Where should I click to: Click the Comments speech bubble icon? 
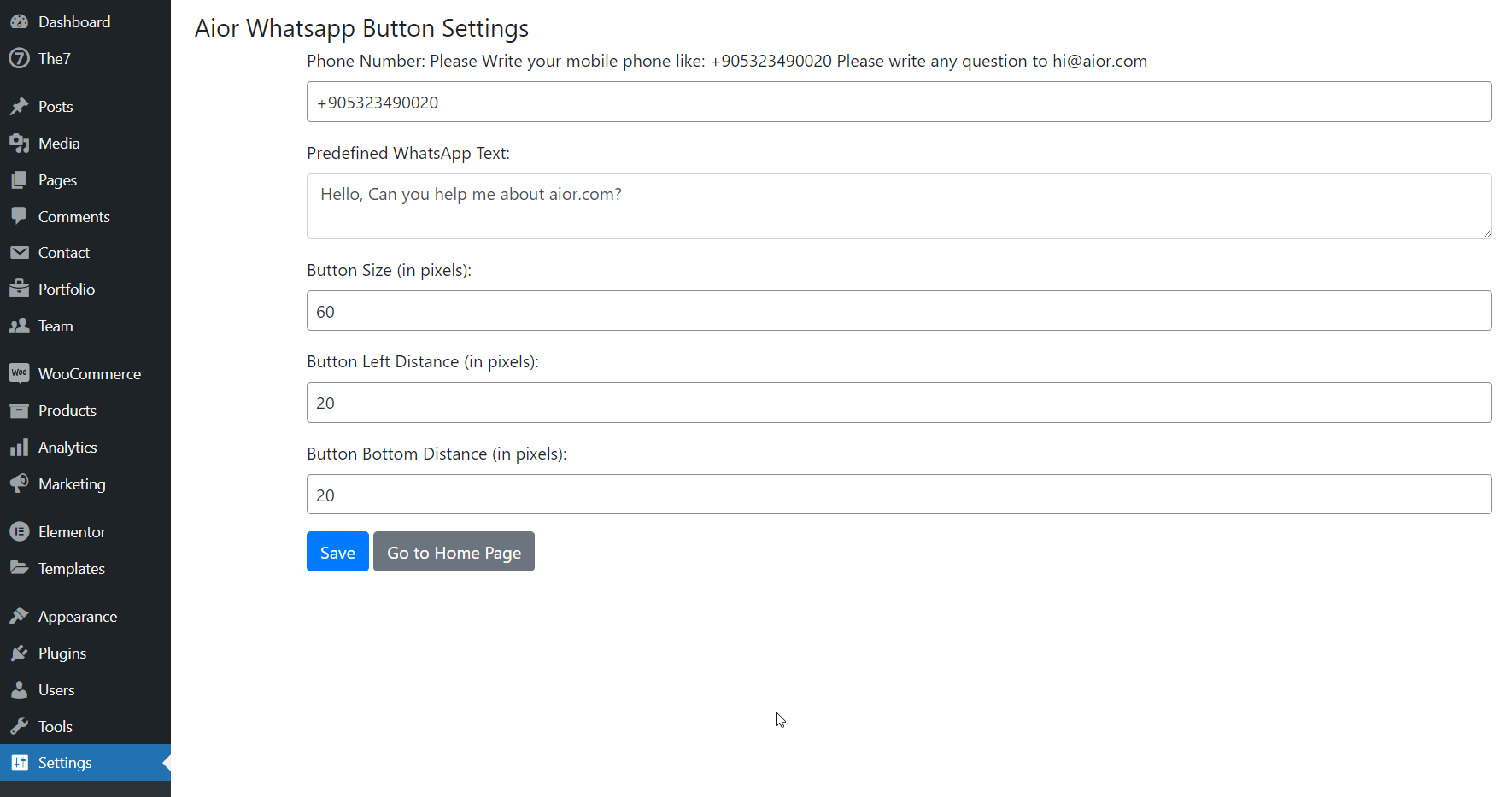click(19, 216)
